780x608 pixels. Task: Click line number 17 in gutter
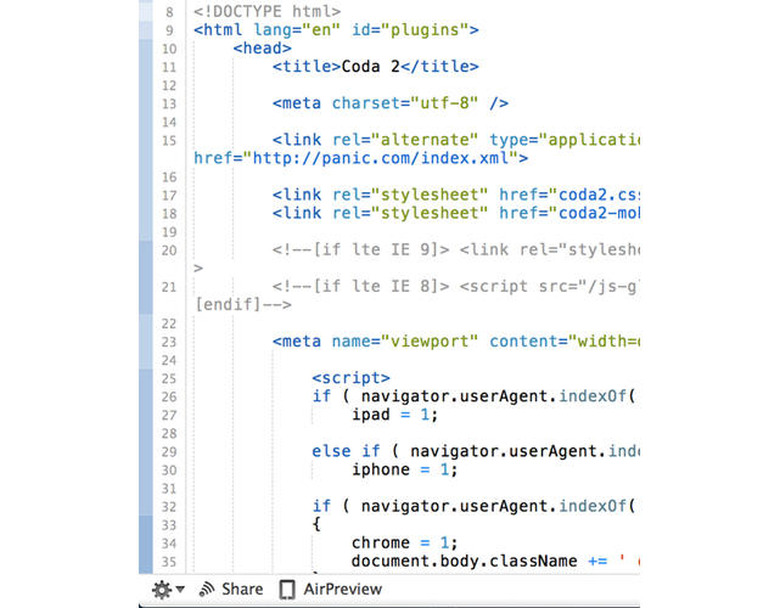coord(169,195)
